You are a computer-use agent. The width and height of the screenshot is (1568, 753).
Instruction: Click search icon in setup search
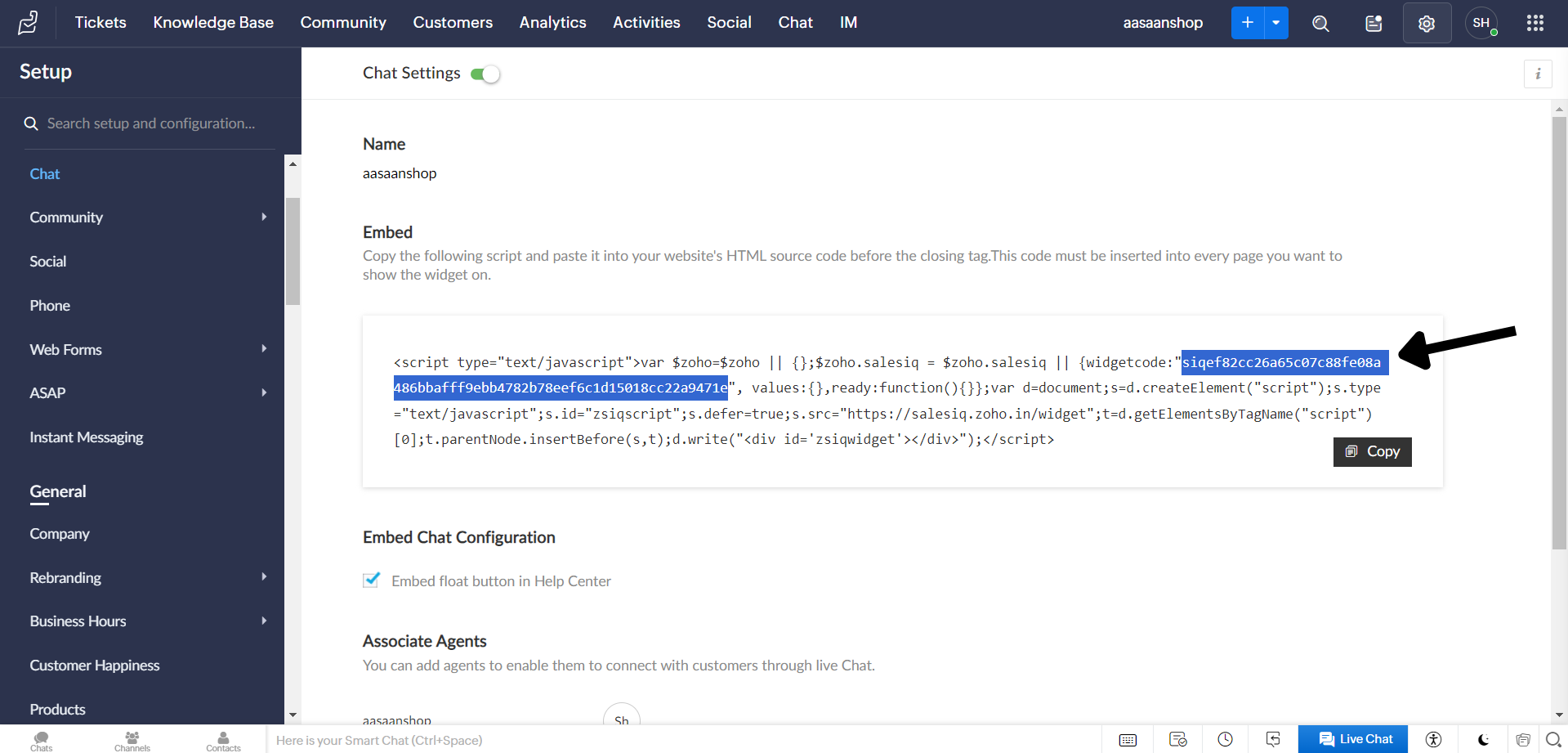[31, 123]
